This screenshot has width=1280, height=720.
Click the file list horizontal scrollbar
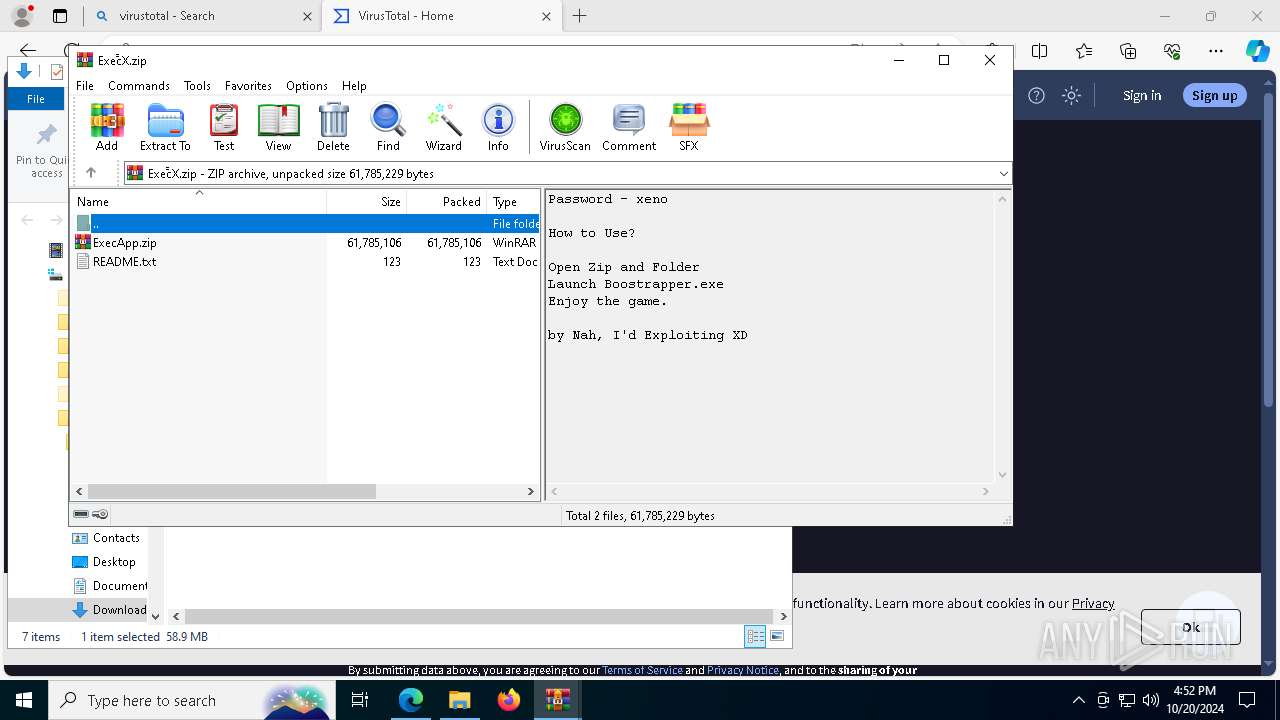coord(231,492)
